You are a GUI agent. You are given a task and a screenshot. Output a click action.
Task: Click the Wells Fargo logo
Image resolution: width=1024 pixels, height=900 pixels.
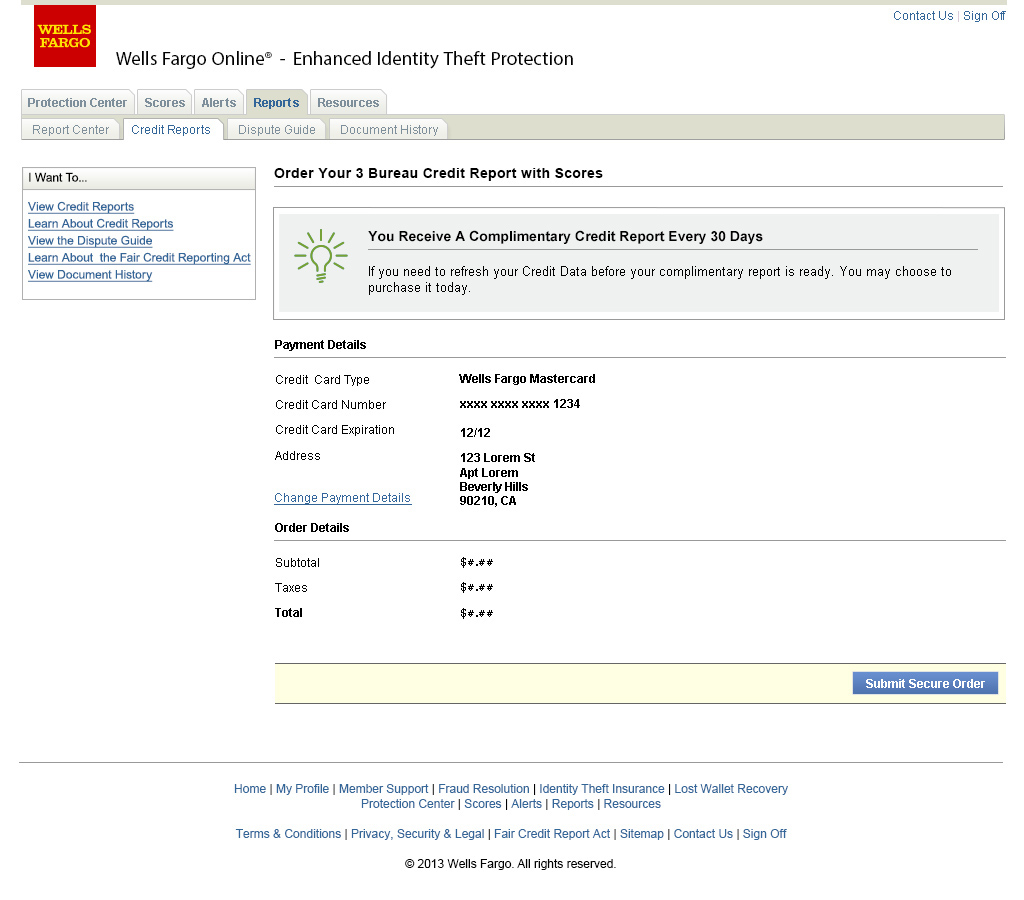[x=65, y=36]
